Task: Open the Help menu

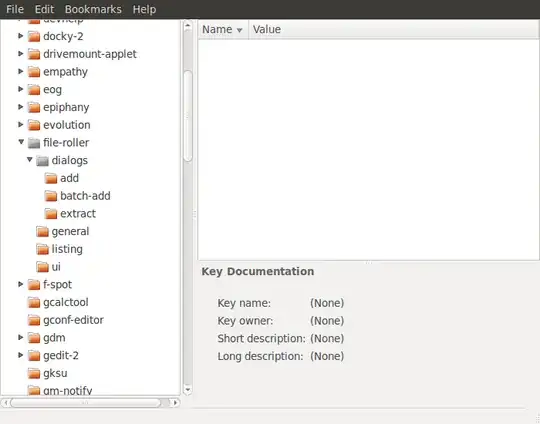Action: pos(144,9)
